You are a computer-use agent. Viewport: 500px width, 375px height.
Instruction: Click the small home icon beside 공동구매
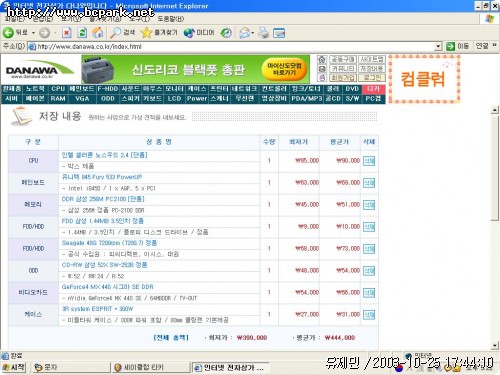click(322, 60)
